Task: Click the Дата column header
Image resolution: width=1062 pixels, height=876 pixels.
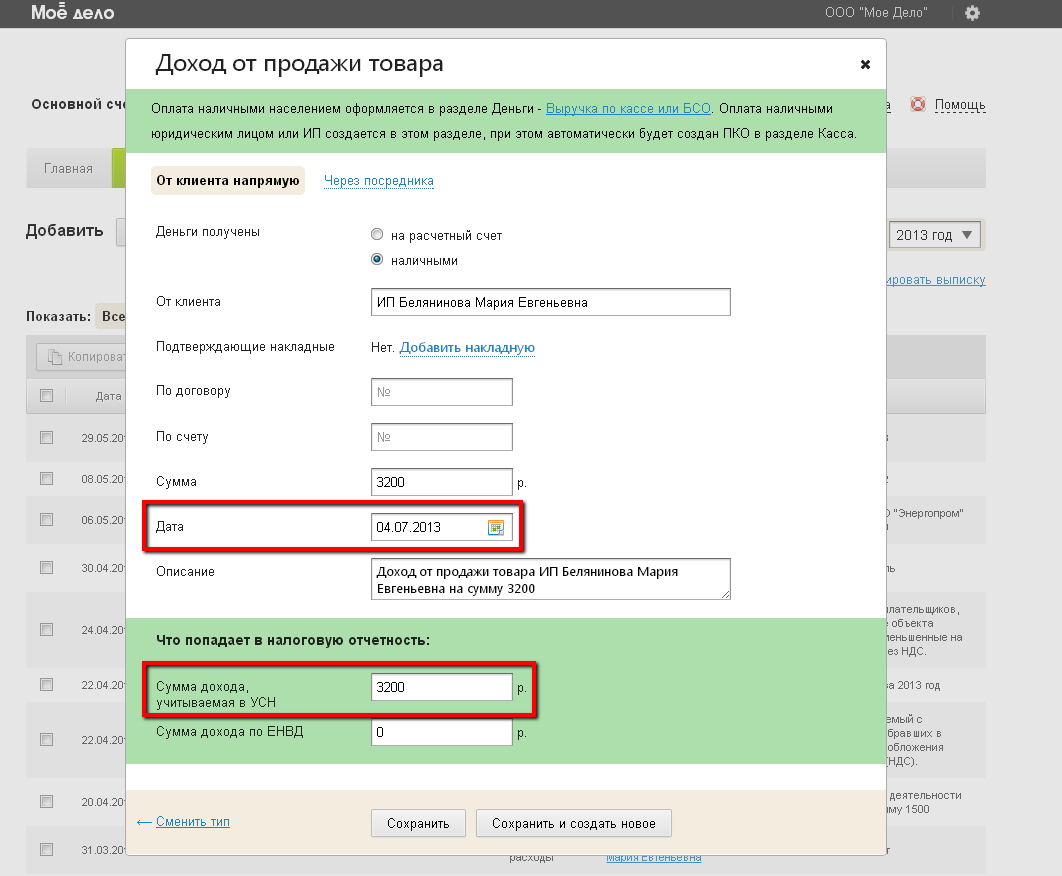Action: (108, 396)
